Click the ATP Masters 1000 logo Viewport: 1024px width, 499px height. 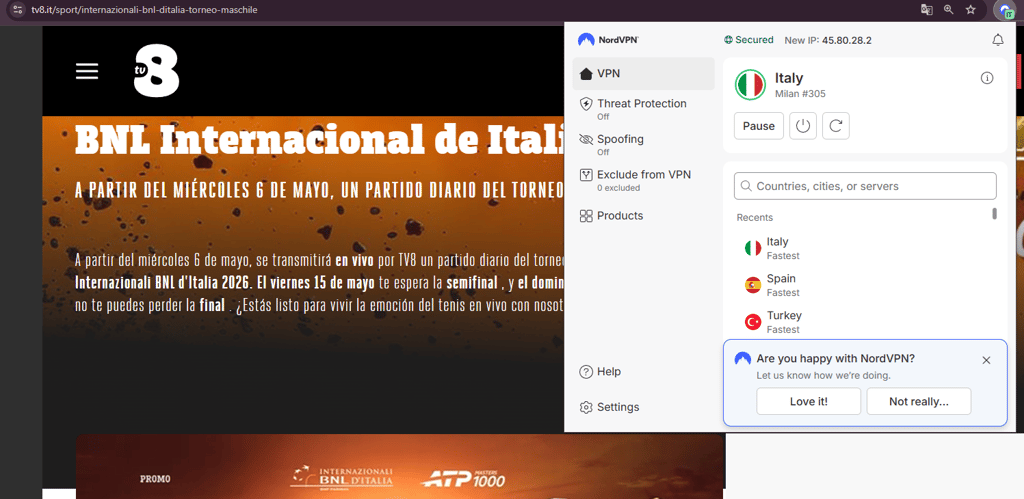463,479
